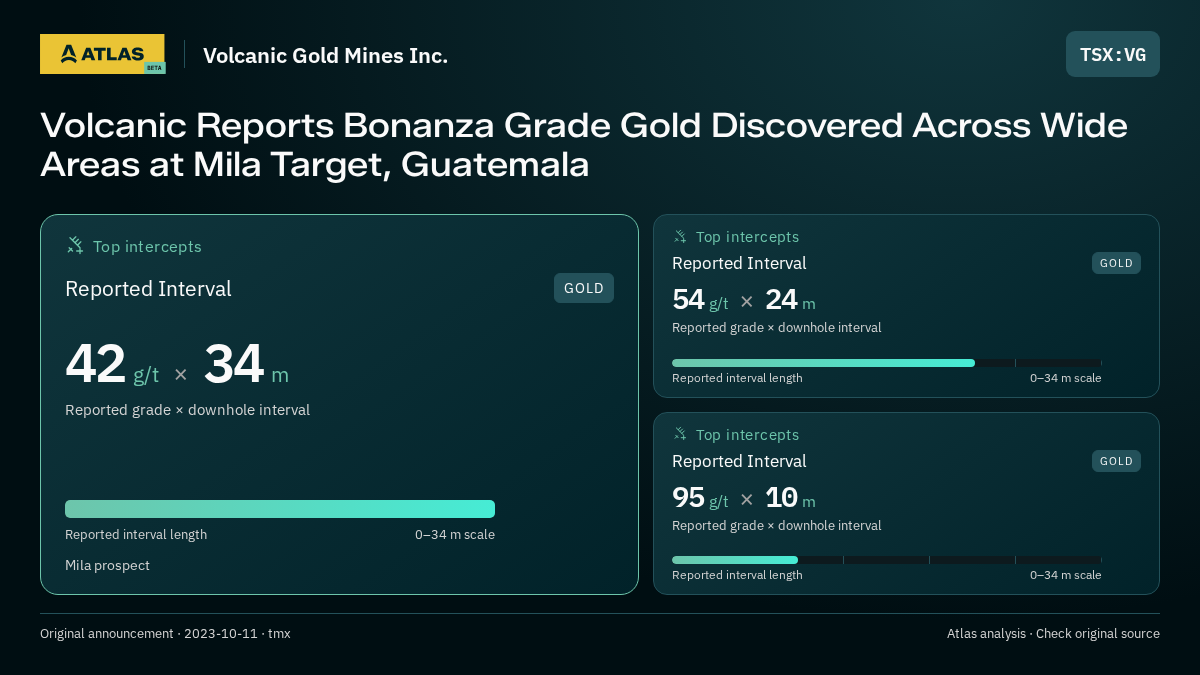Click 'Reported Interval' title in the 95 g/t card
The height and width of the screenshot is (675, 1200).
coord(739,461)
